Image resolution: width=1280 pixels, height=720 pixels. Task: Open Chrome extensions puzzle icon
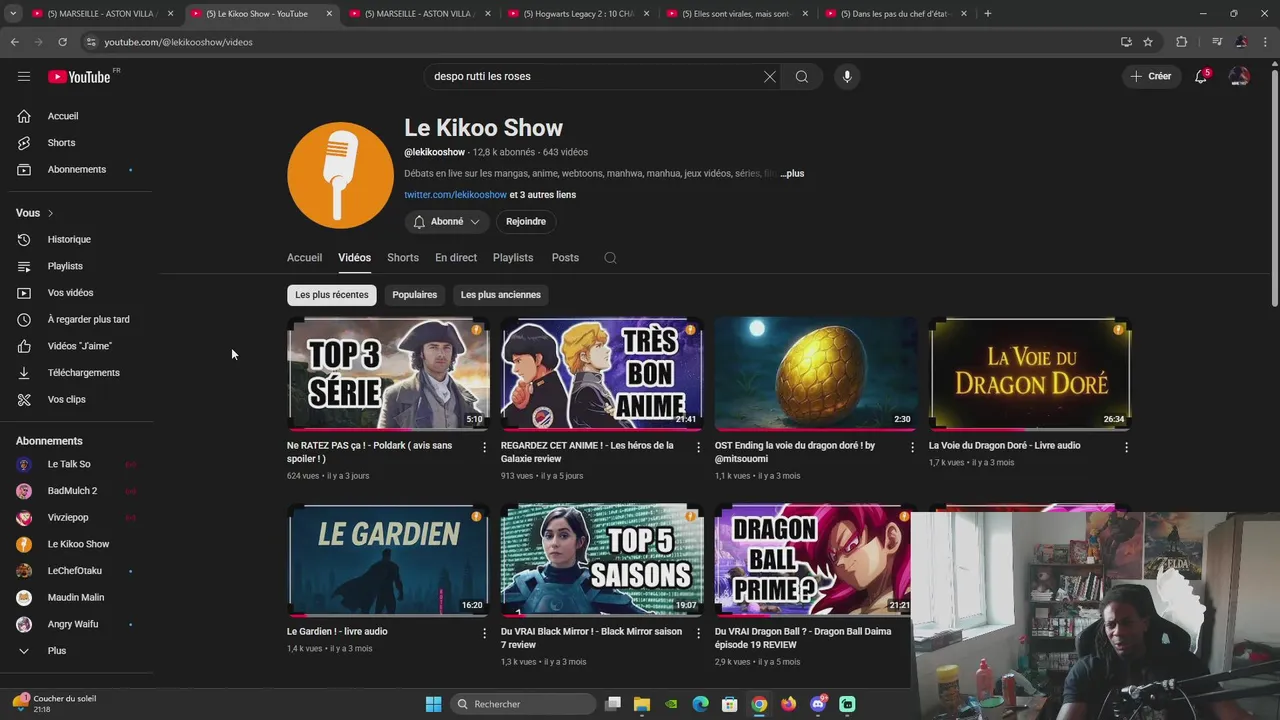(1181, 42)
